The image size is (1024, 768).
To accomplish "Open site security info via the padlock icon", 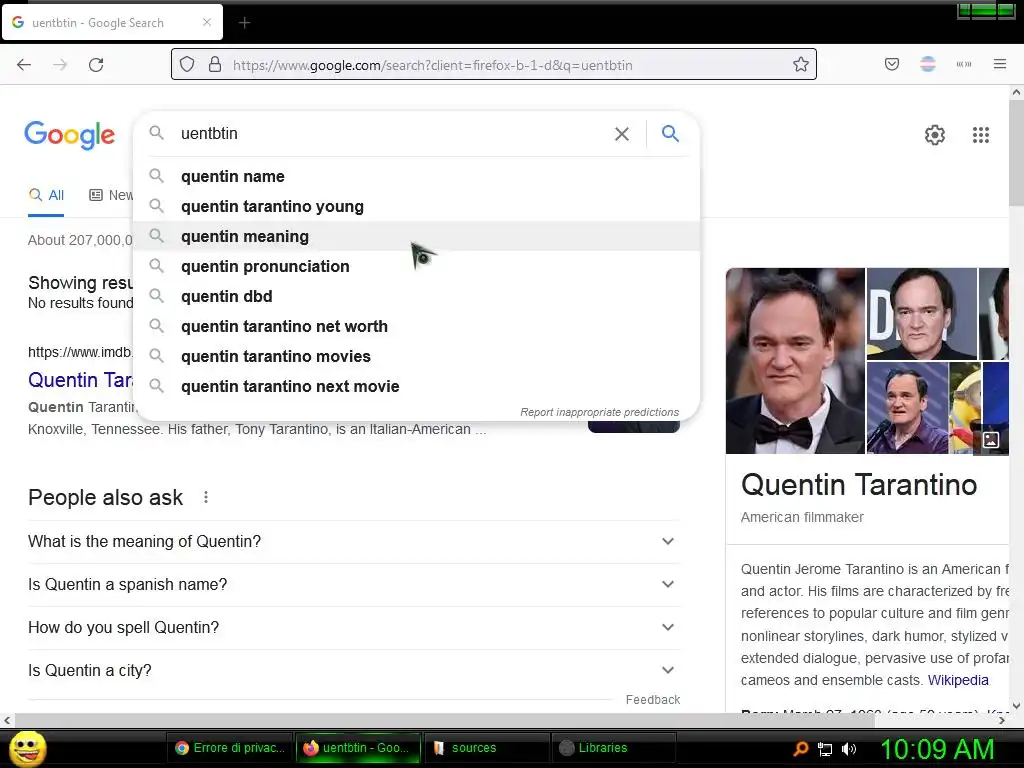I will tap(215, 64).
